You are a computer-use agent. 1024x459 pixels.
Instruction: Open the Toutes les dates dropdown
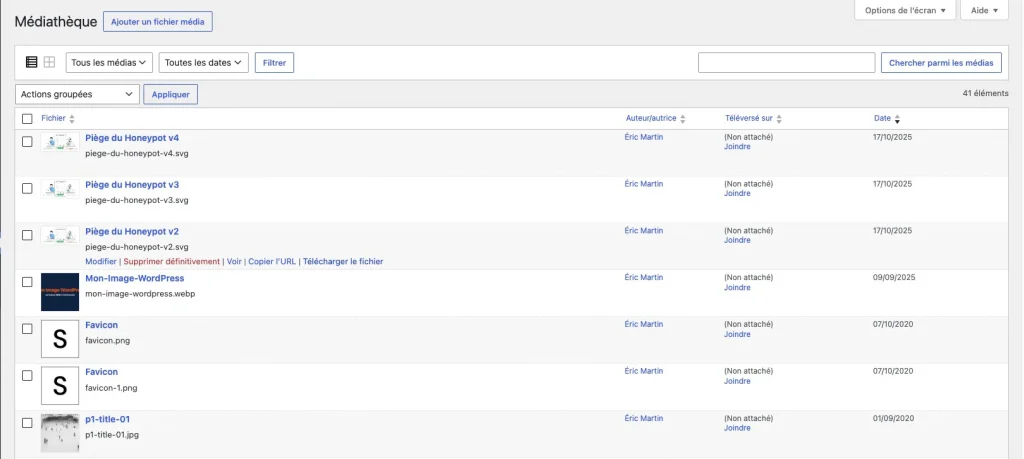coord(204,63)
